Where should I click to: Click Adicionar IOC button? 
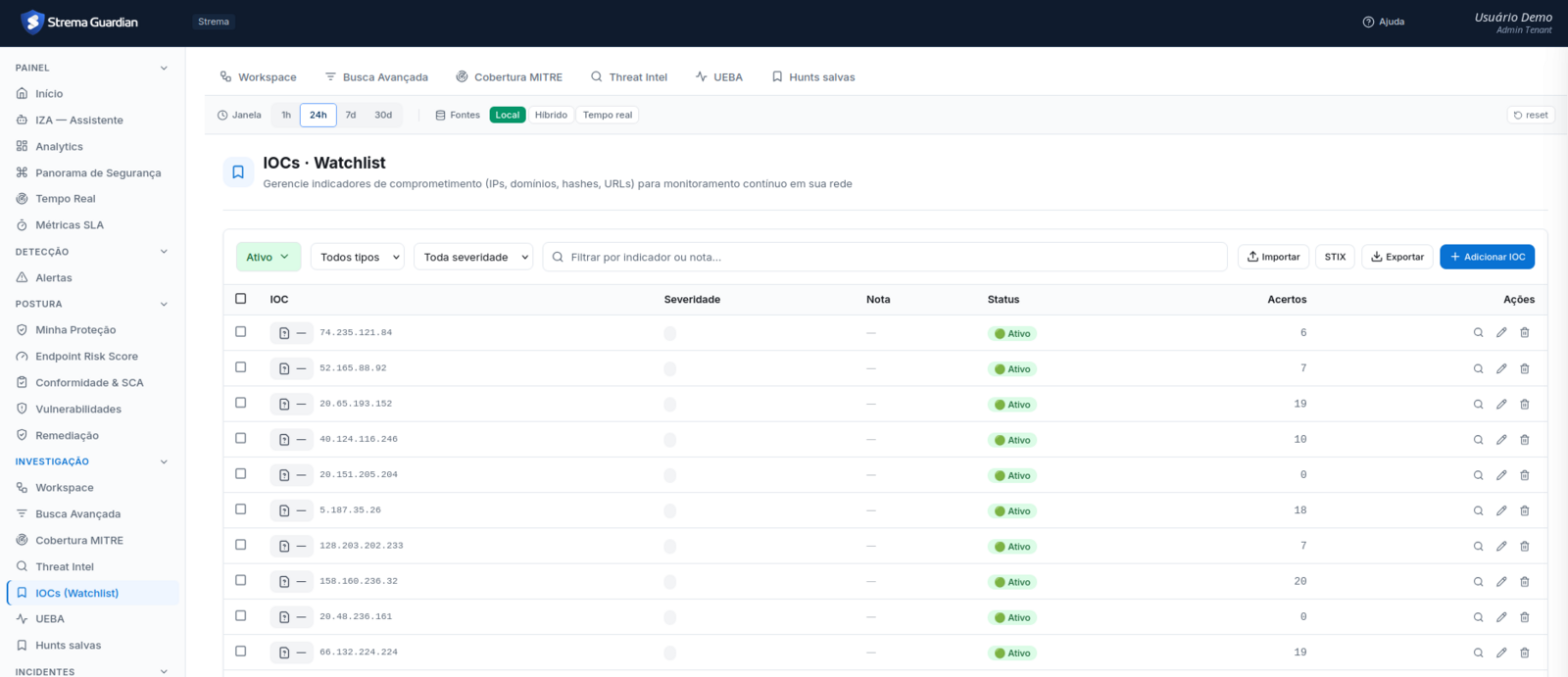(1487, 257)
